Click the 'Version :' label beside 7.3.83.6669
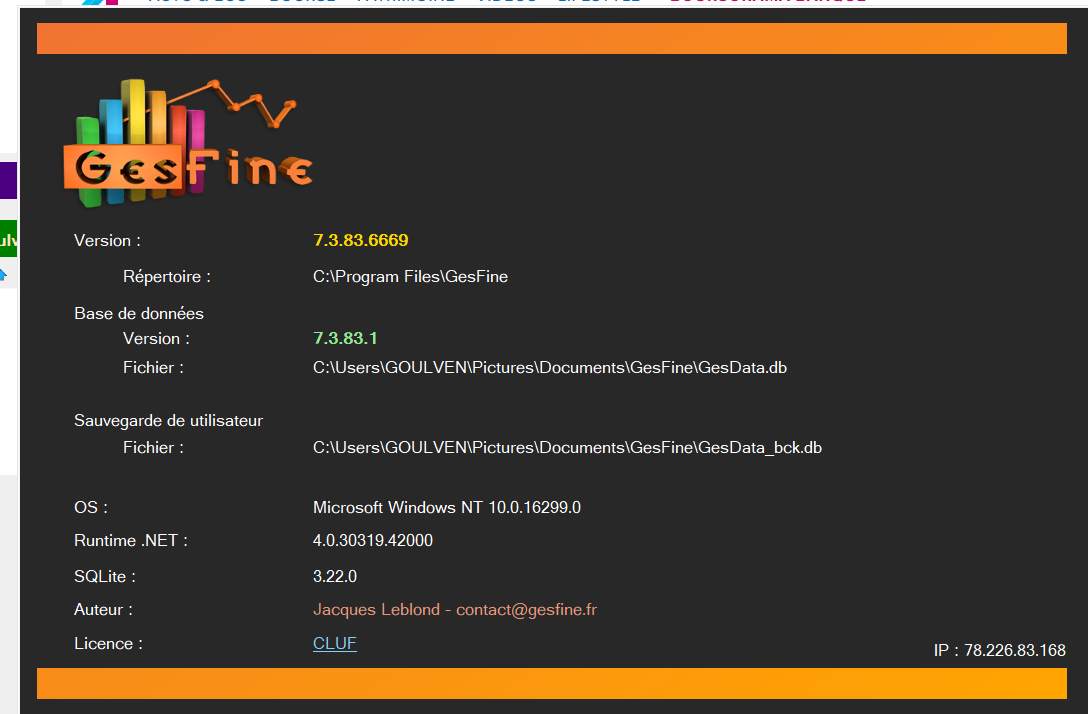 (x=108, y=240)
